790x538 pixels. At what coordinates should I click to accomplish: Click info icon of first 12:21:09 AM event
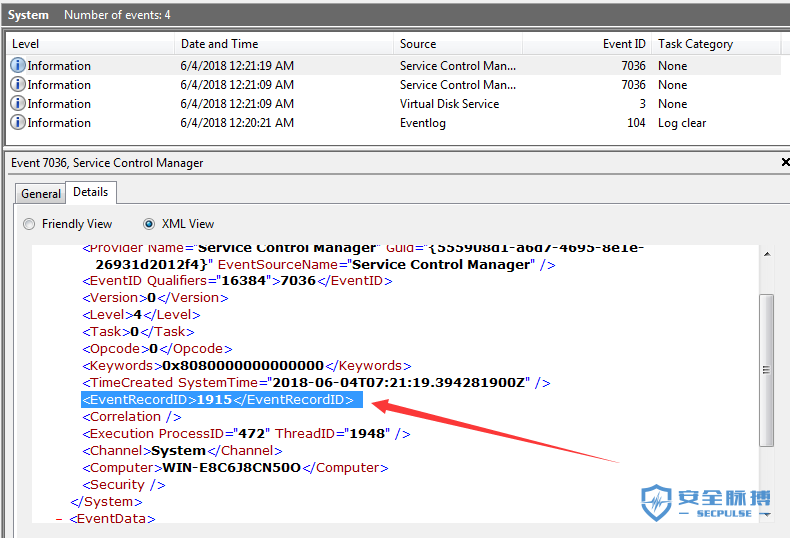click(18, 85)
